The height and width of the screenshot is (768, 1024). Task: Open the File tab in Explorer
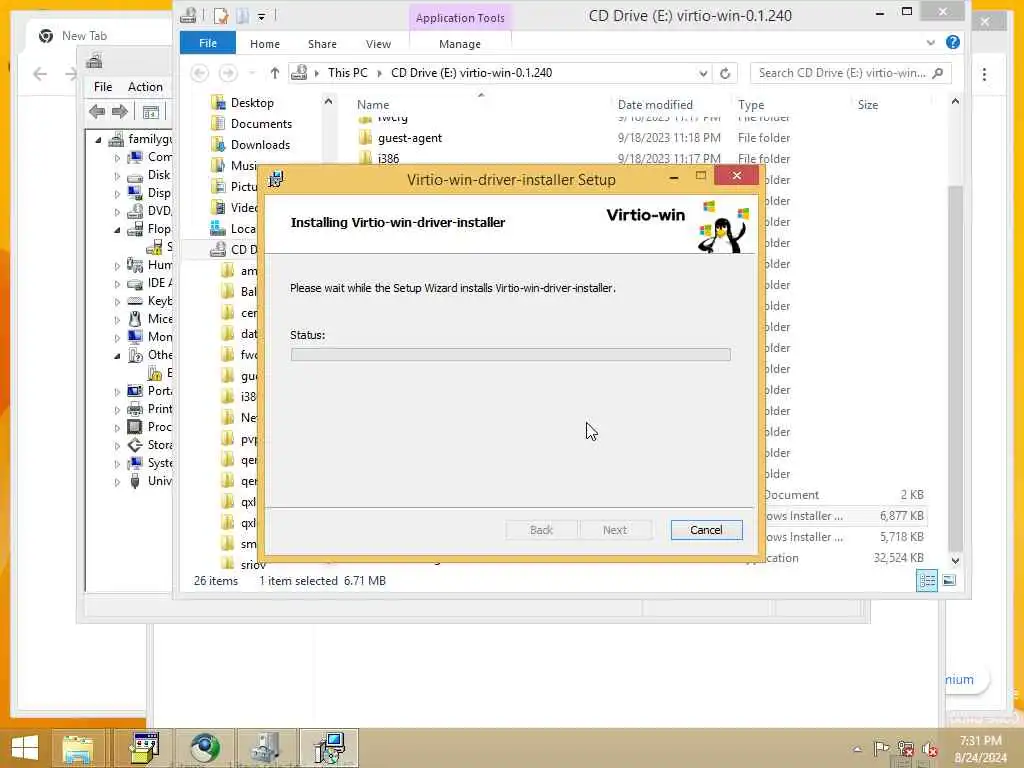(x=208, y=43)
